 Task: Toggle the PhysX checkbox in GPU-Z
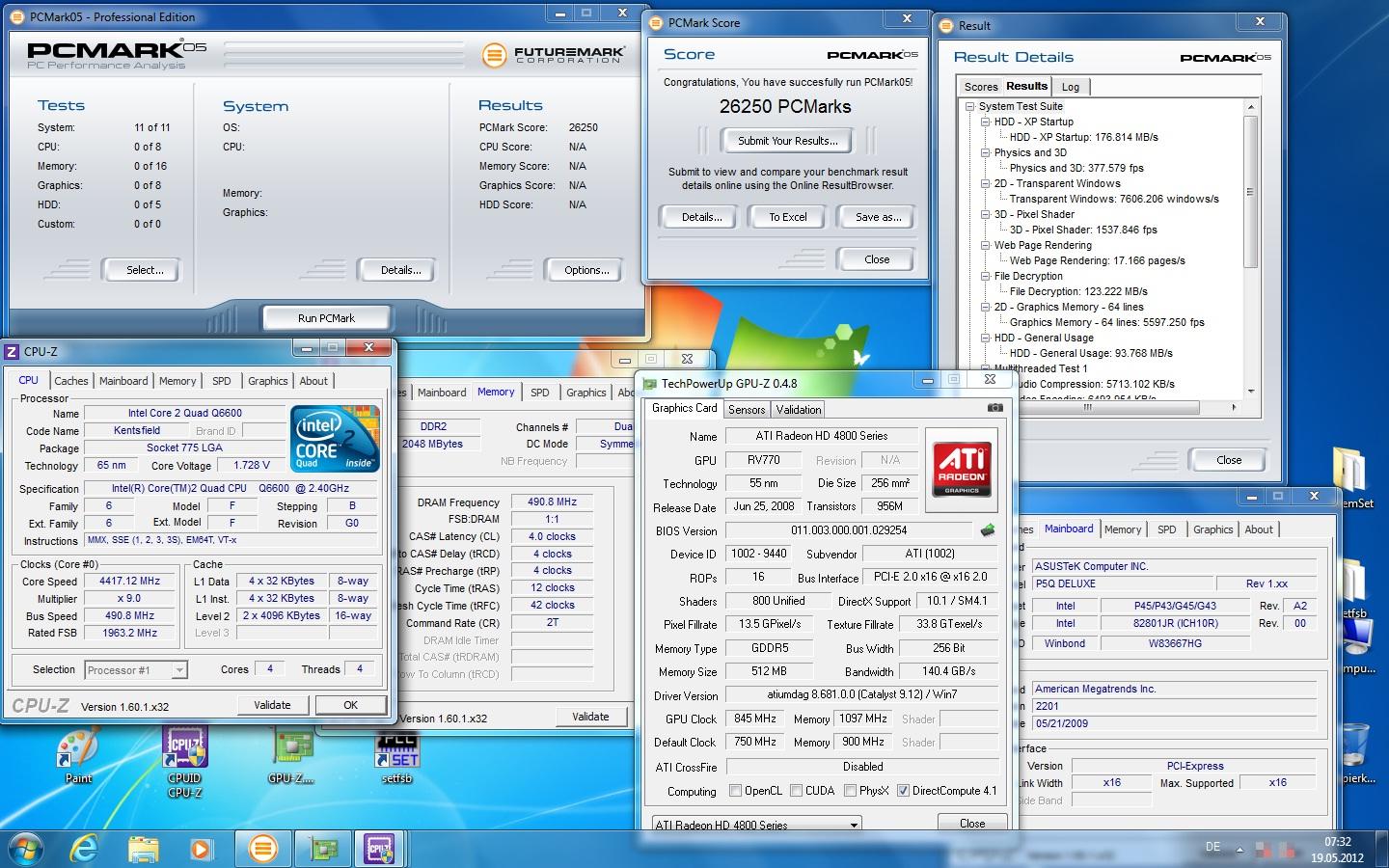(x=850, y=791)
